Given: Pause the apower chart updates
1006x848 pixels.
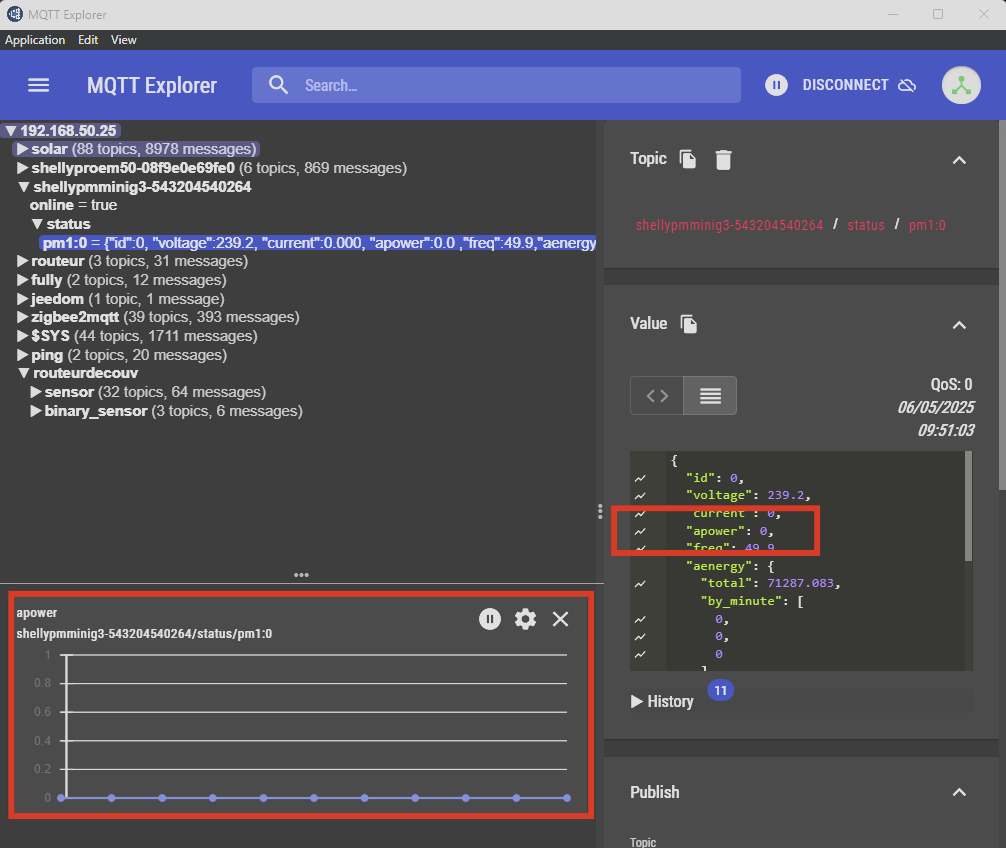Looking at the screenshot, I should tap(489, 619).
